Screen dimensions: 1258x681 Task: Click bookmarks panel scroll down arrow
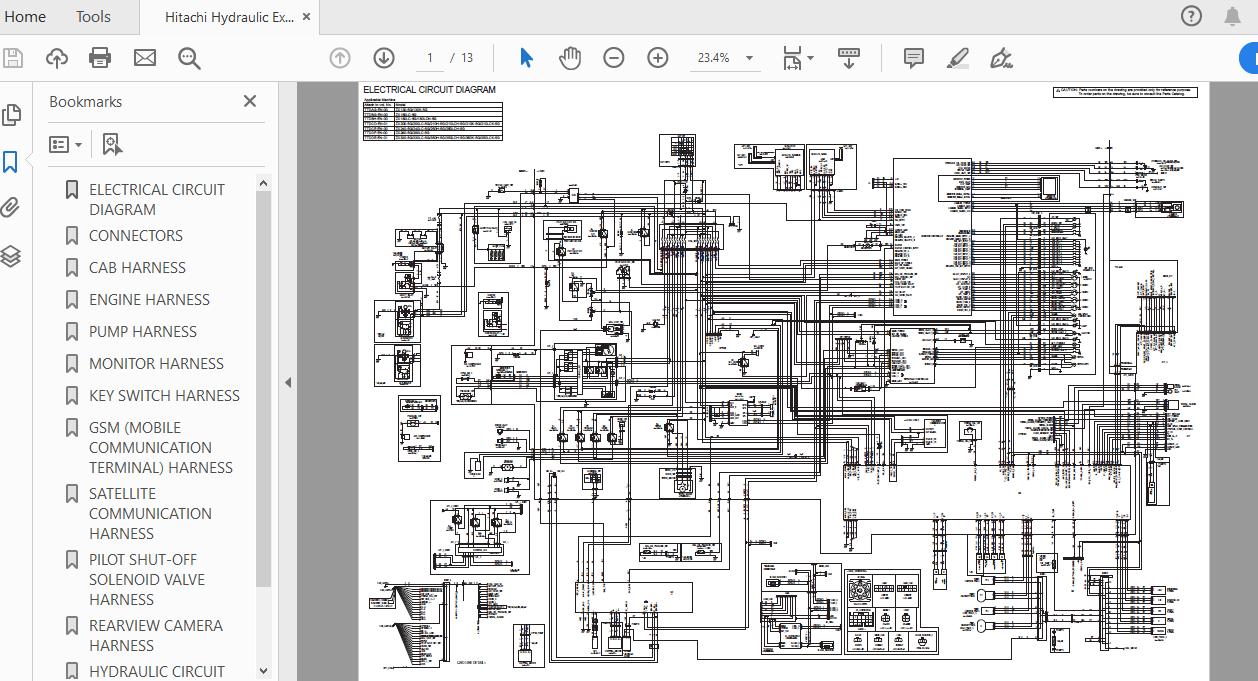pos(264,671)
